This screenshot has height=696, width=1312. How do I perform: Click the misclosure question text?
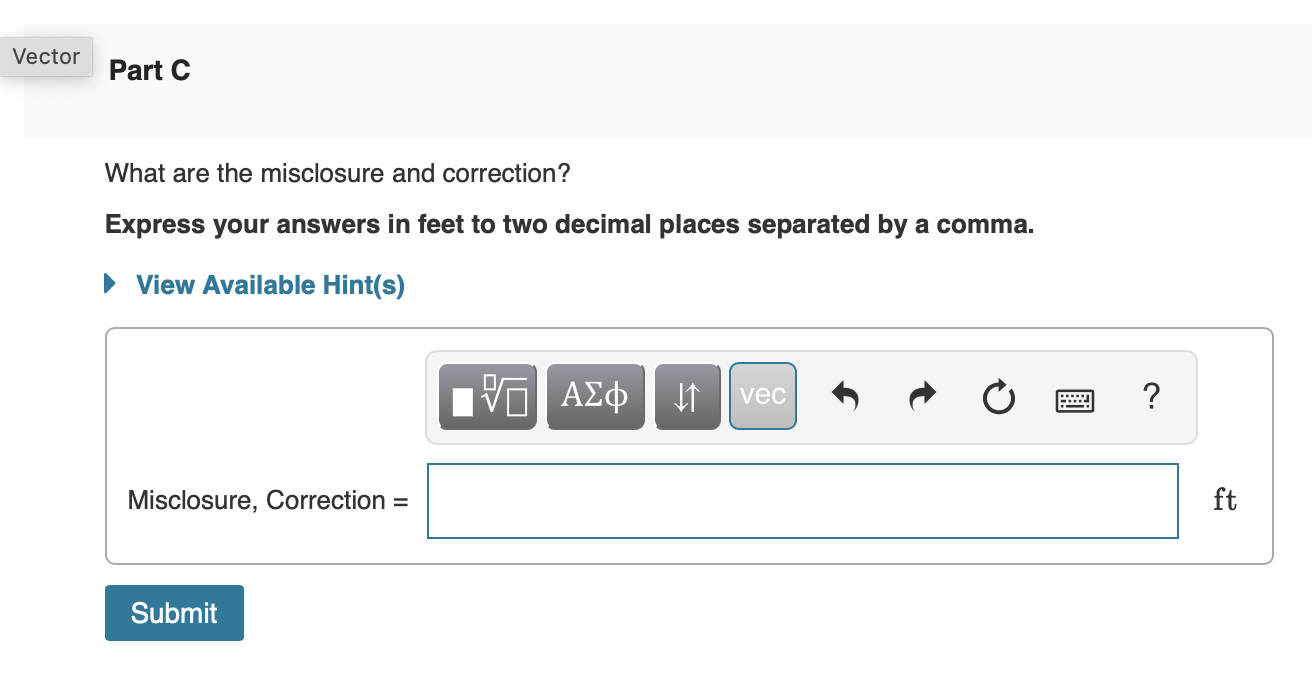[337, 173]
